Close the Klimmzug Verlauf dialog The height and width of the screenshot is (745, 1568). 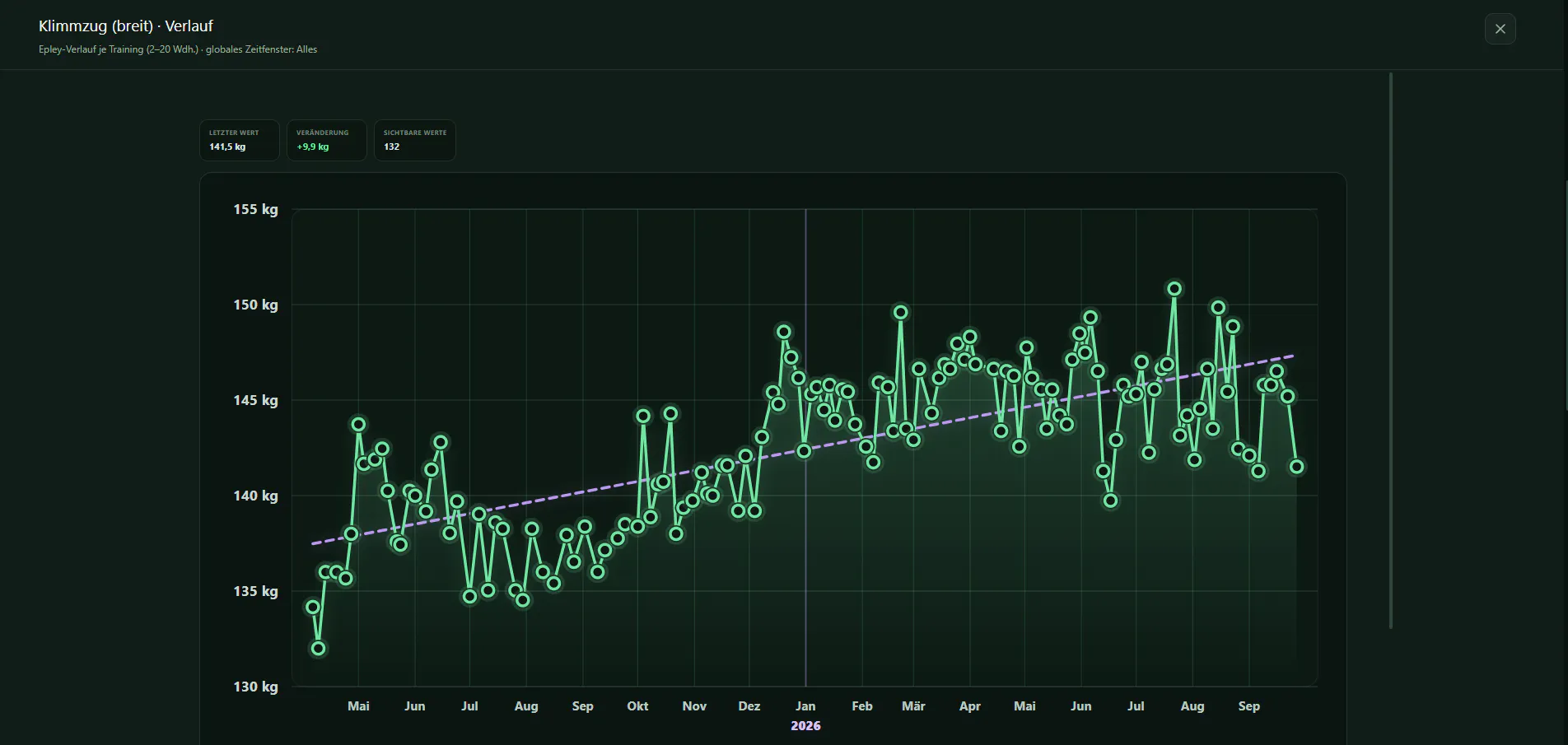[x=1500, y=29]
